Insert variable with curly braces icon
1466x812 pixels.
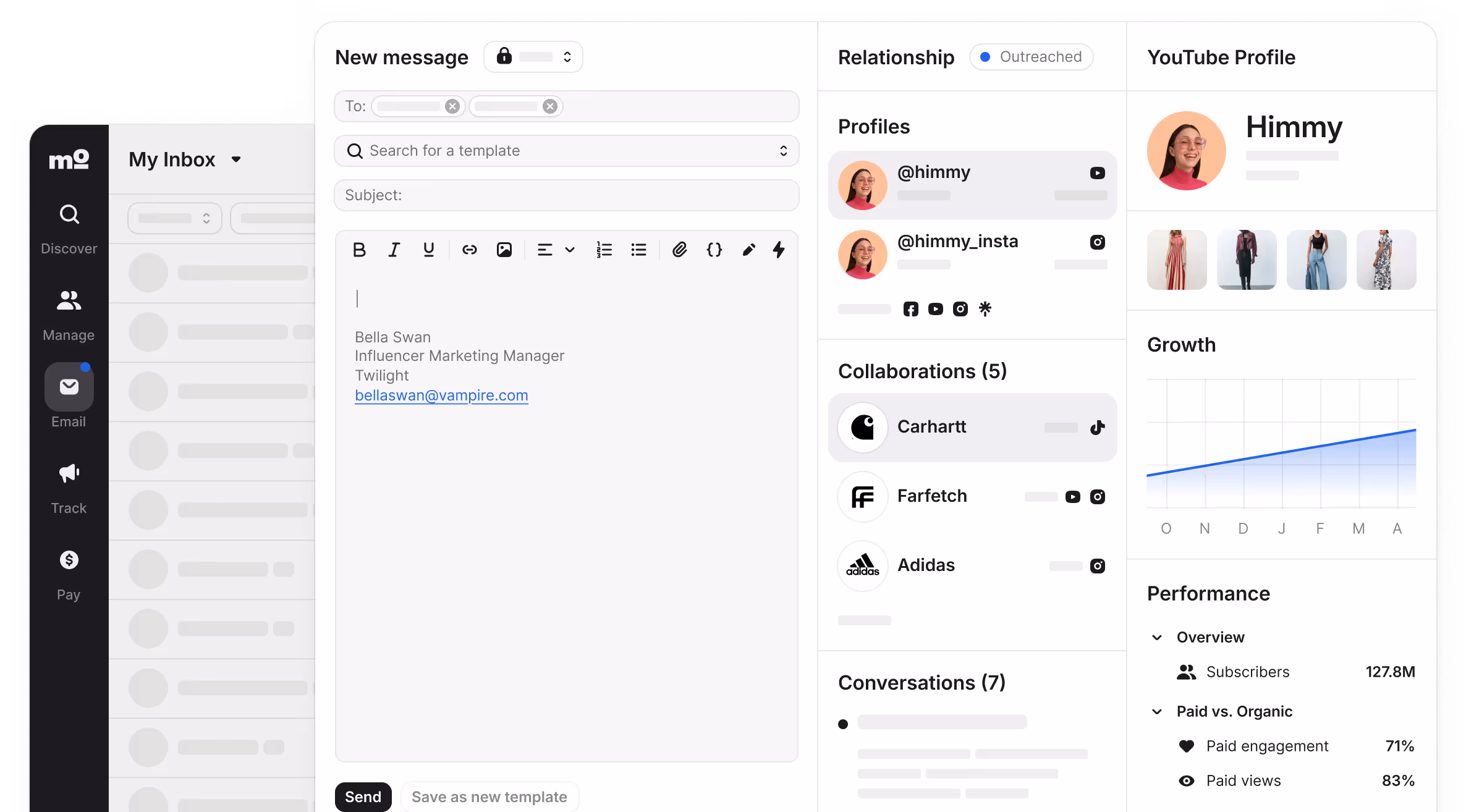click(x=714, y=250)
